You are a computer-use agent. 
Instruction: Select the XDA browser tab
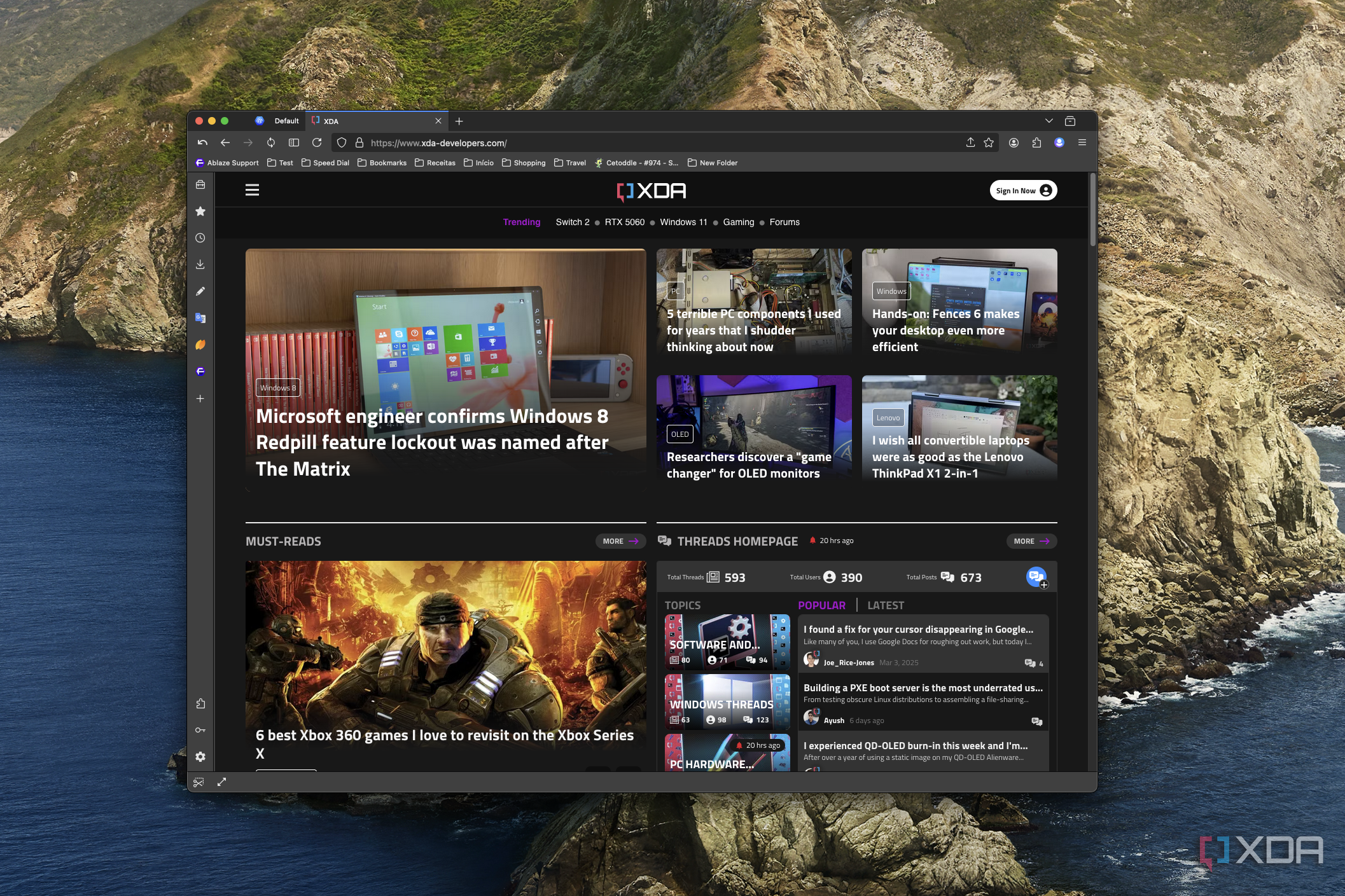[377, 121]
